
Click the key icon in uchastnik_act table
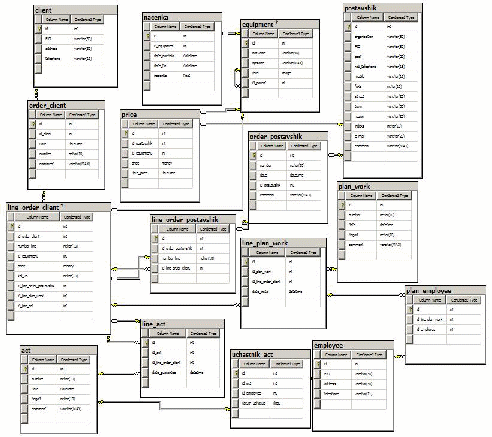coord(235,374)
